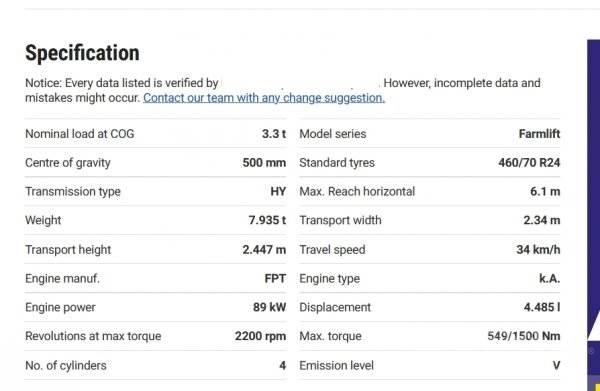Viewport: 600px width, 391px height.
Task: Select the 3.3 t nominal load value
Action: point(274,134)
